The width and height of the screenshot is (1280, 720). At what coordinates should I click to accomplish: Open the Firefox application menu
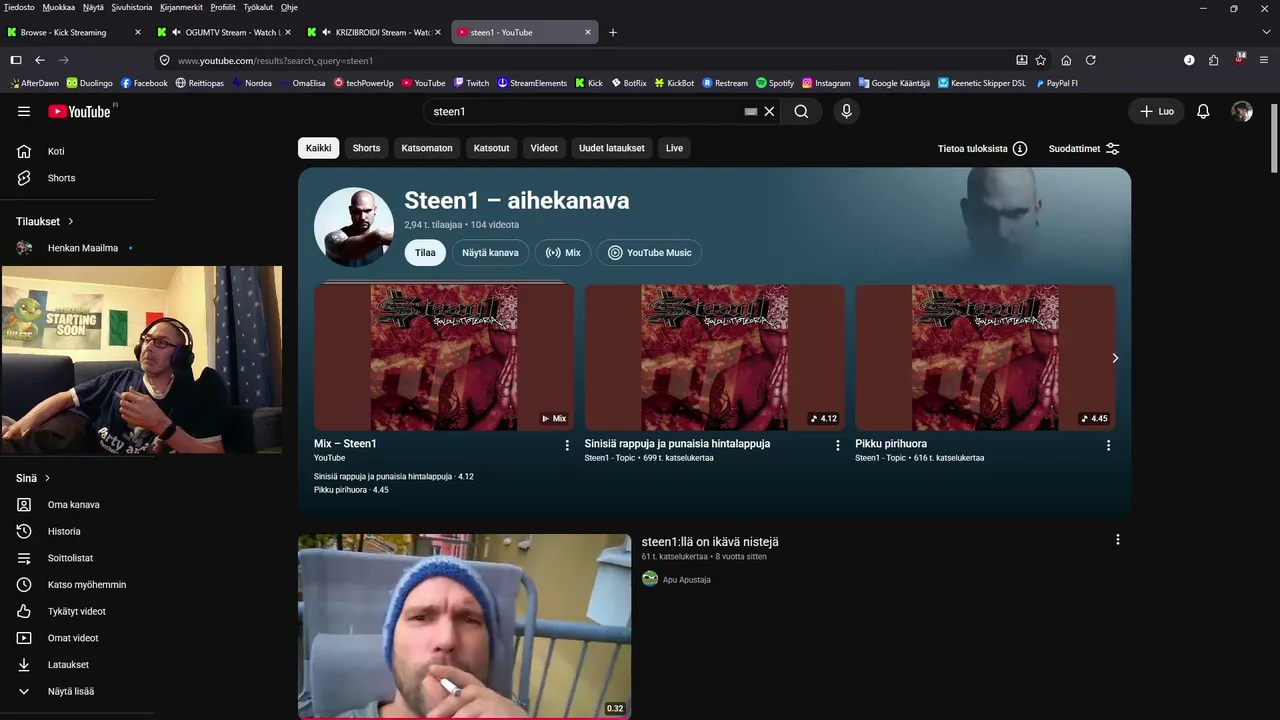click(1263, 60)
